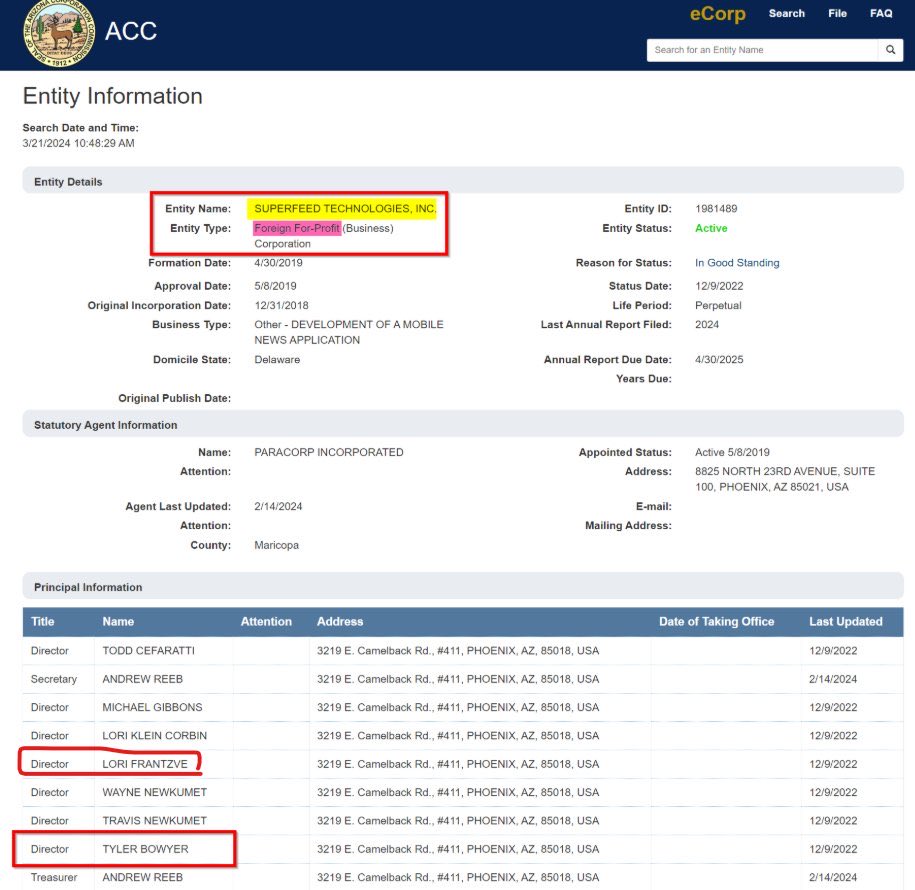Click the ACC header title
The width and height of the screenshot is (915, 890).
pos(131,31)
